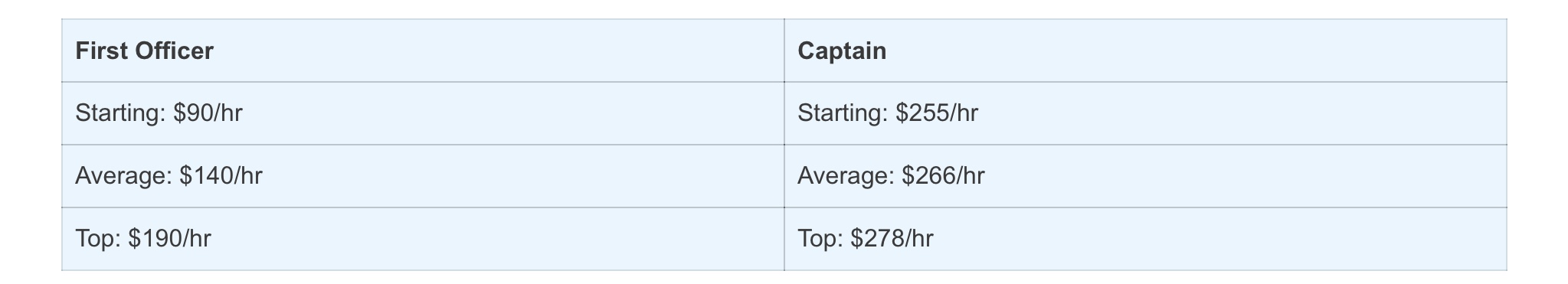Select the $90/hr starting pay value
The width and height of the screenshot is (1568, 284).
[x=208, y=113]
